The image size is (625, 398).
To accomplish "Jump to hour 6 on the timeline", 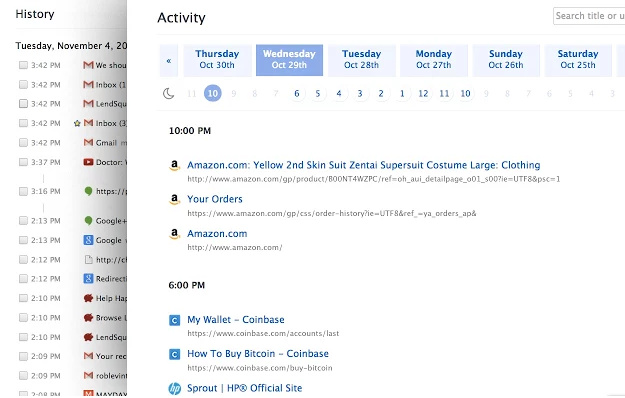I will 297,94.
